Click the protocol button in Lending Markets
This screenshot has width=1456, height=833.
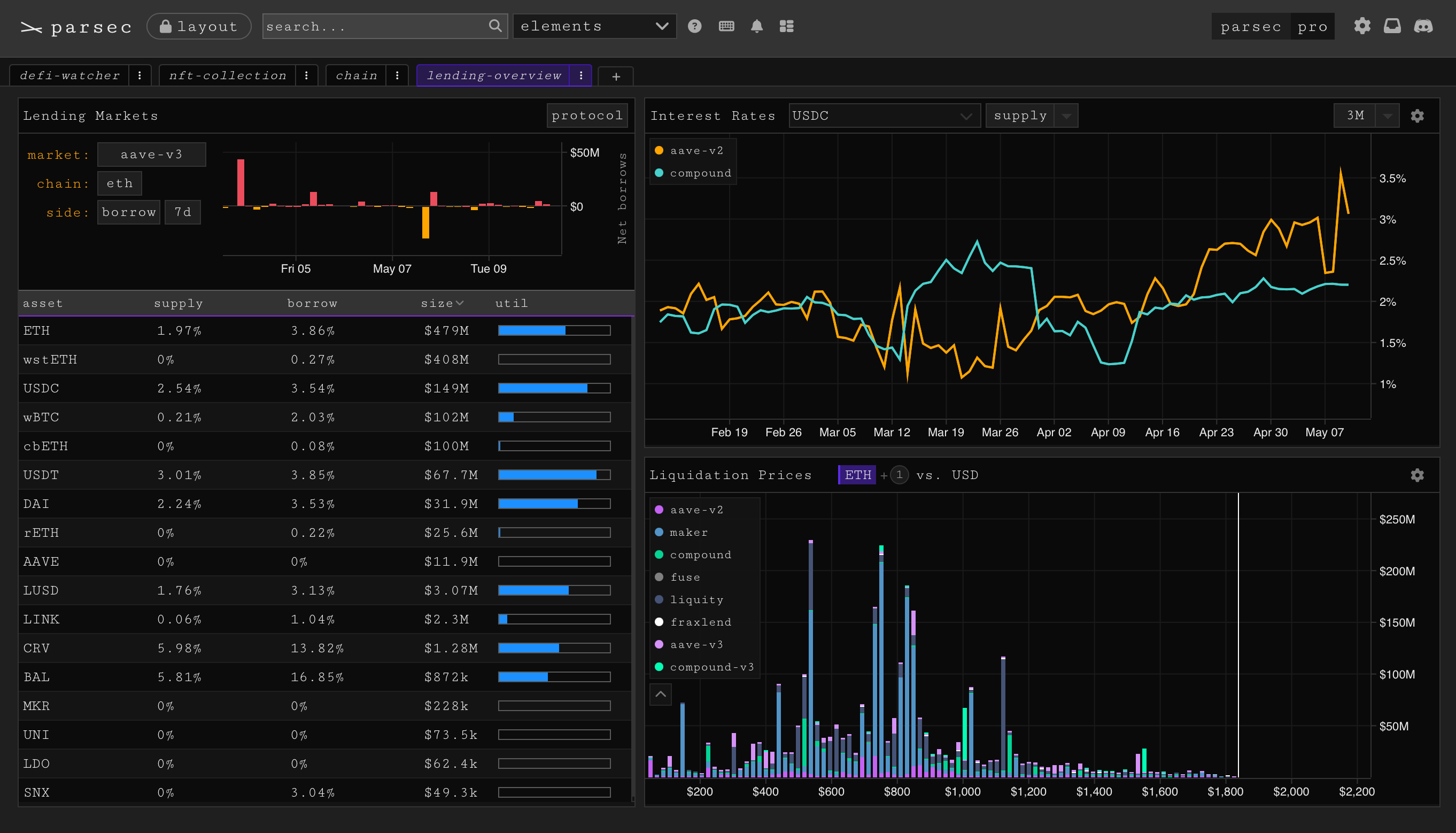point(587,115)
